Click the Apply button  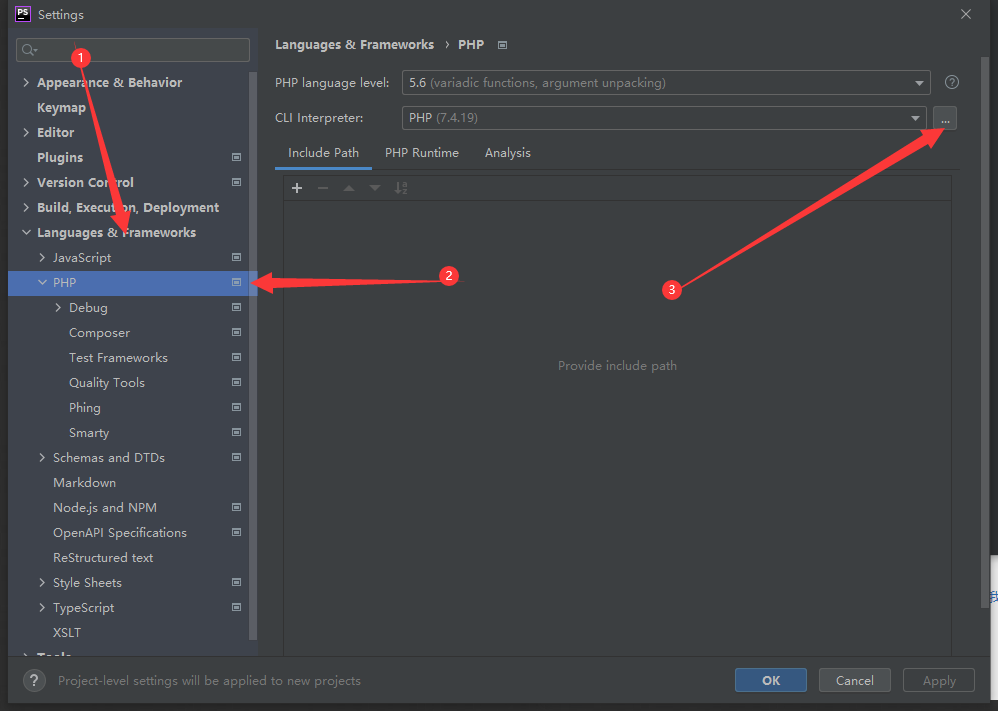click(x=939, y=680)
